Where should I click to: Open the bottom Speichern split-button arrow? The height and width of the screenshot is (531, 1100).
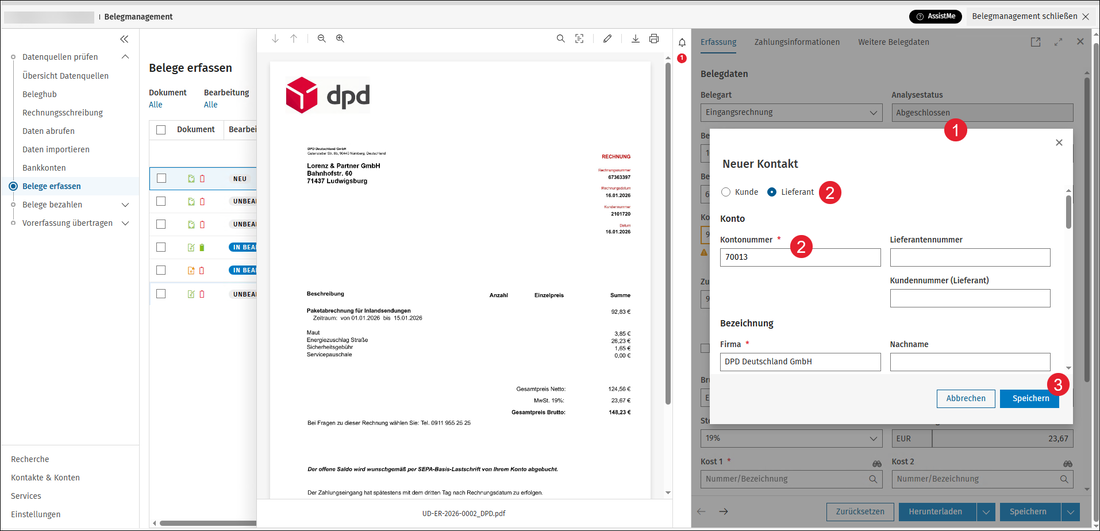pyautogui.click(x=1071, y=511)
